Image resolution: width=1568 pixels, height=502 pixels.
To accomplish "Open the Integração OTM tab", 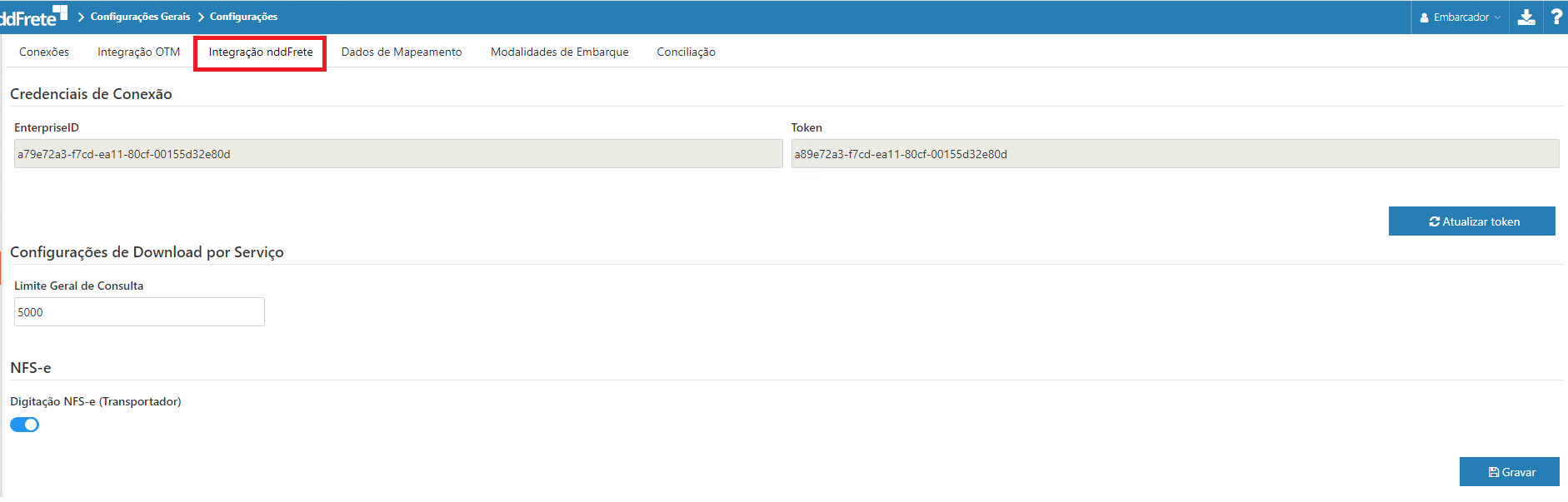I will click(138, 52).
